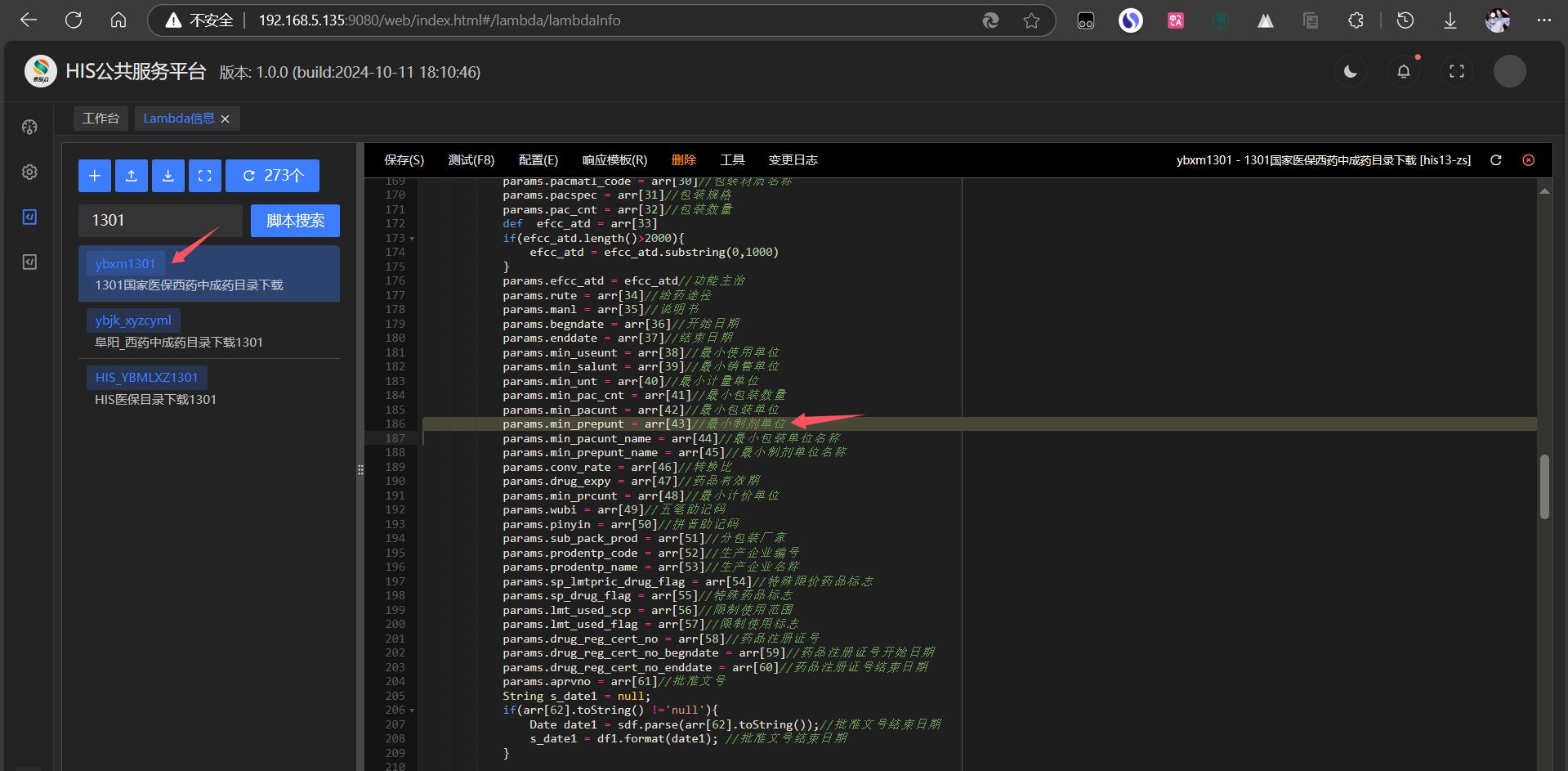1568x771 pixels.
Task: Open the user avatar menu in header
Action: [1510, 71]
